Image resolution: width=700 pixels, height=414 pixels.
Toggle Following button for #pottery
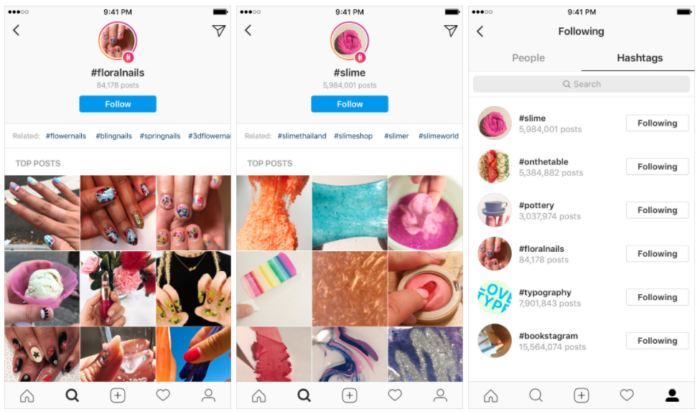pyautogui.click(x=657, y=210)
